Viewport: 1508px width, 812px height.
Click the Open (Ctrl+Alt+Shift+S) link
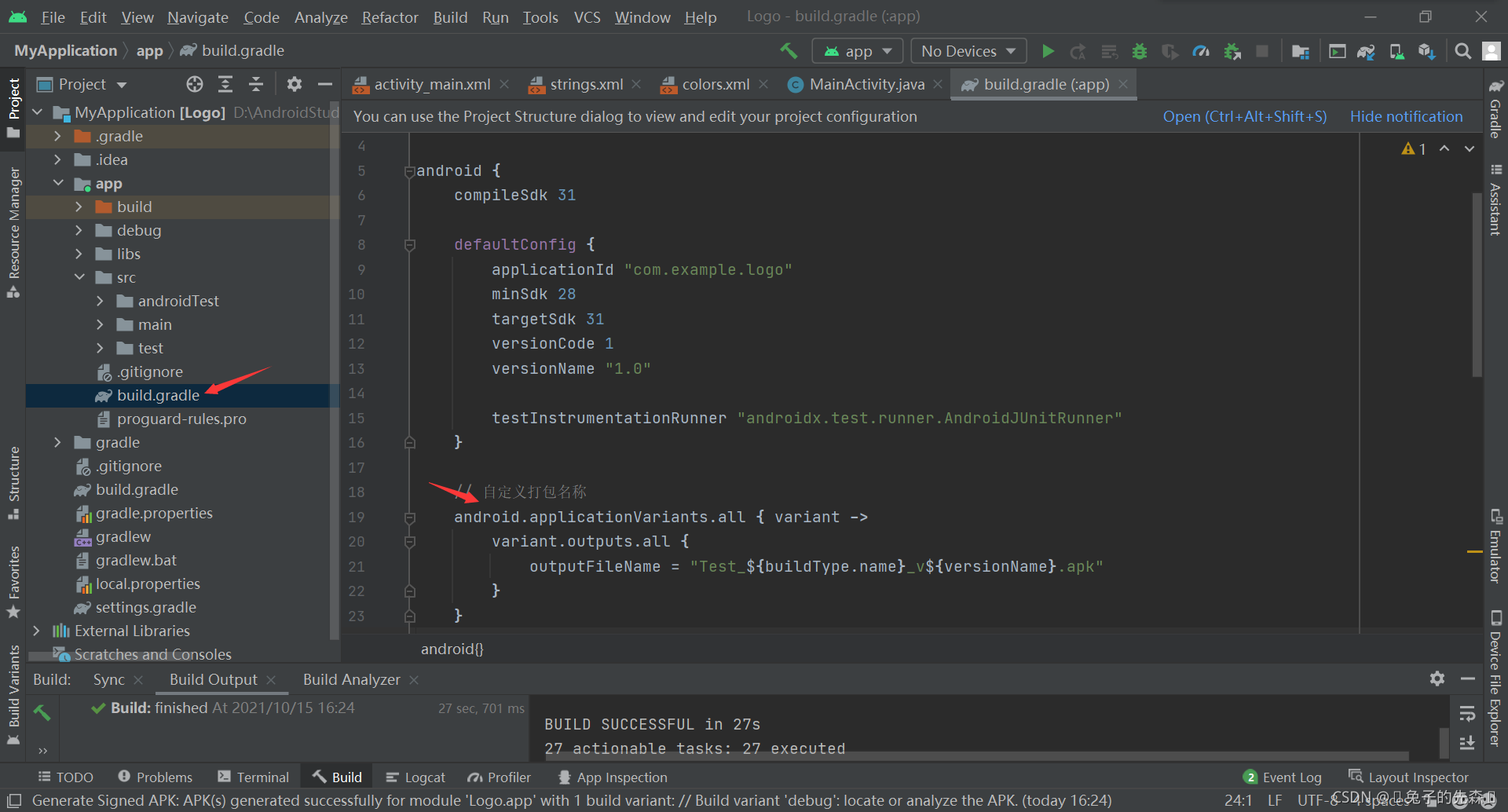coord(1245,116)
